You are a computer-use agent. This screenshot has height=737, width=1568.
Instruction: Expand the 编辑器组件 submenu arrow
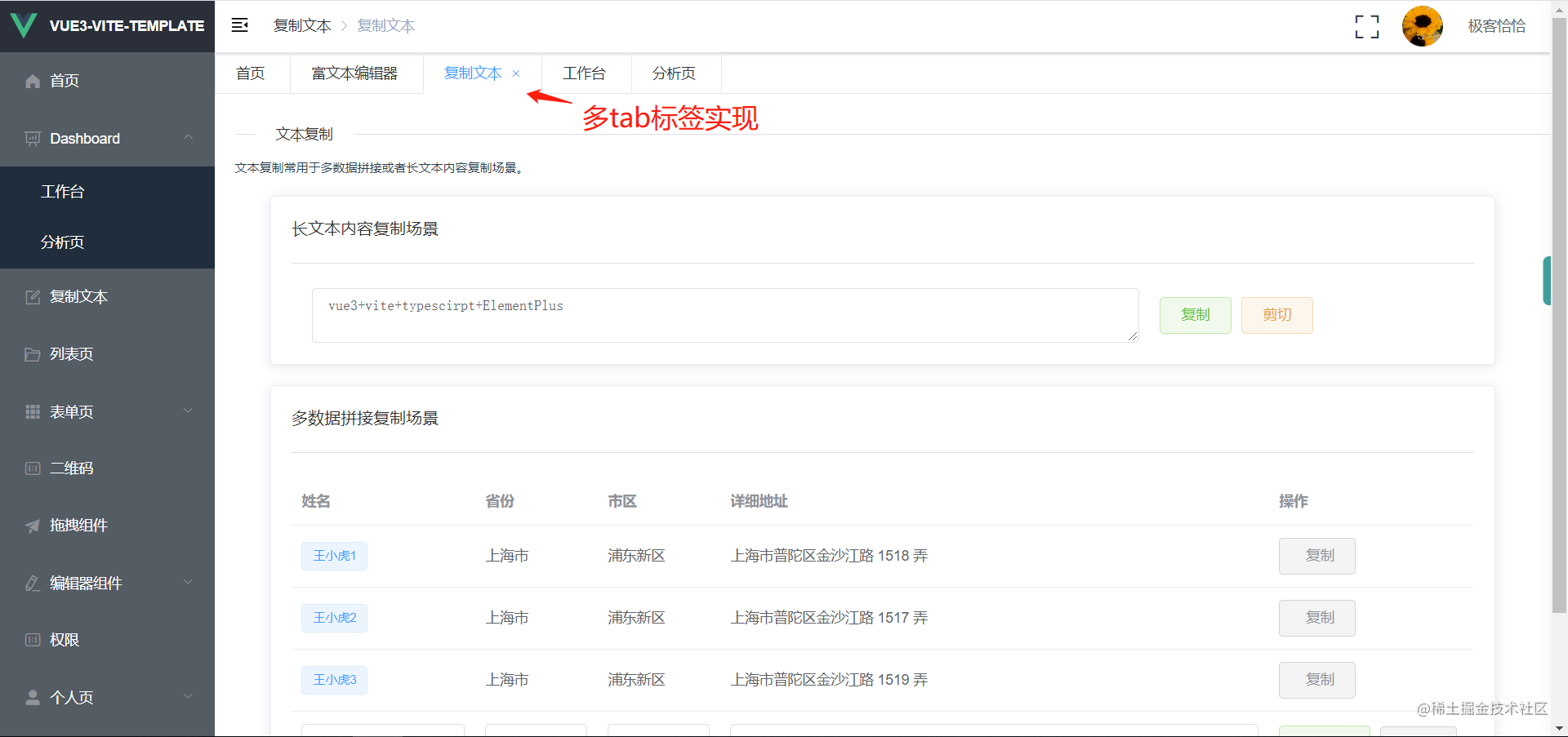point(189,582)
